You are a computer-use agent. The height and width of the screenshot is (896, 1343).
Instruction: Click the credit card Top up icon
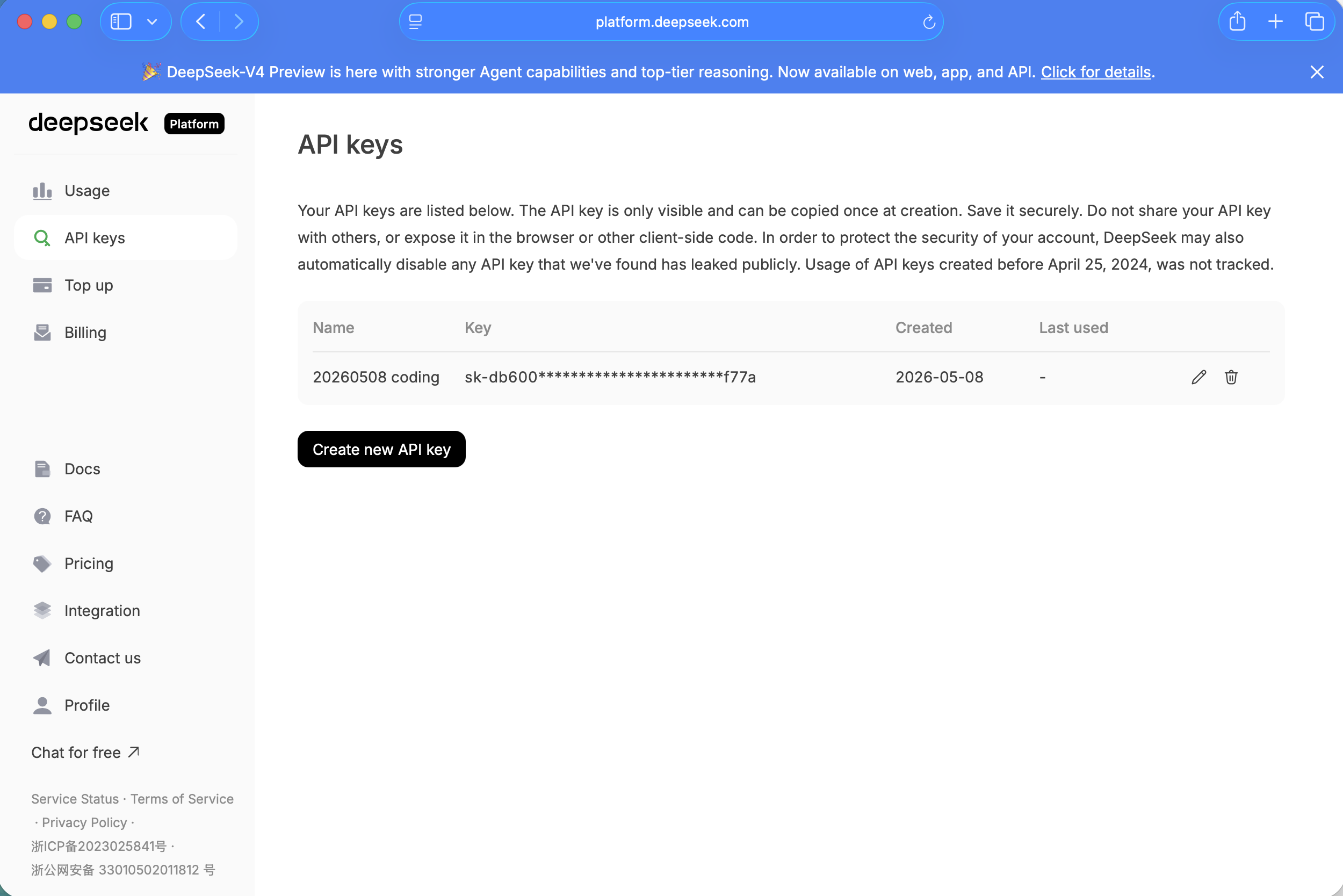[42, 285]
